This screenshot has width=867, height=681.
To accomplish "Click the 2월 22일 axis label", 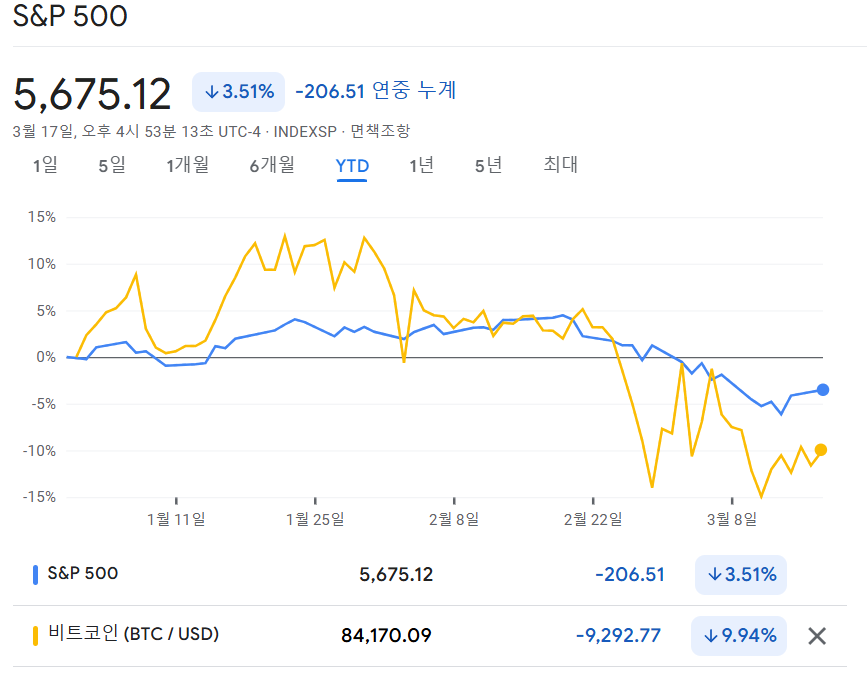I will coord(593,519).
